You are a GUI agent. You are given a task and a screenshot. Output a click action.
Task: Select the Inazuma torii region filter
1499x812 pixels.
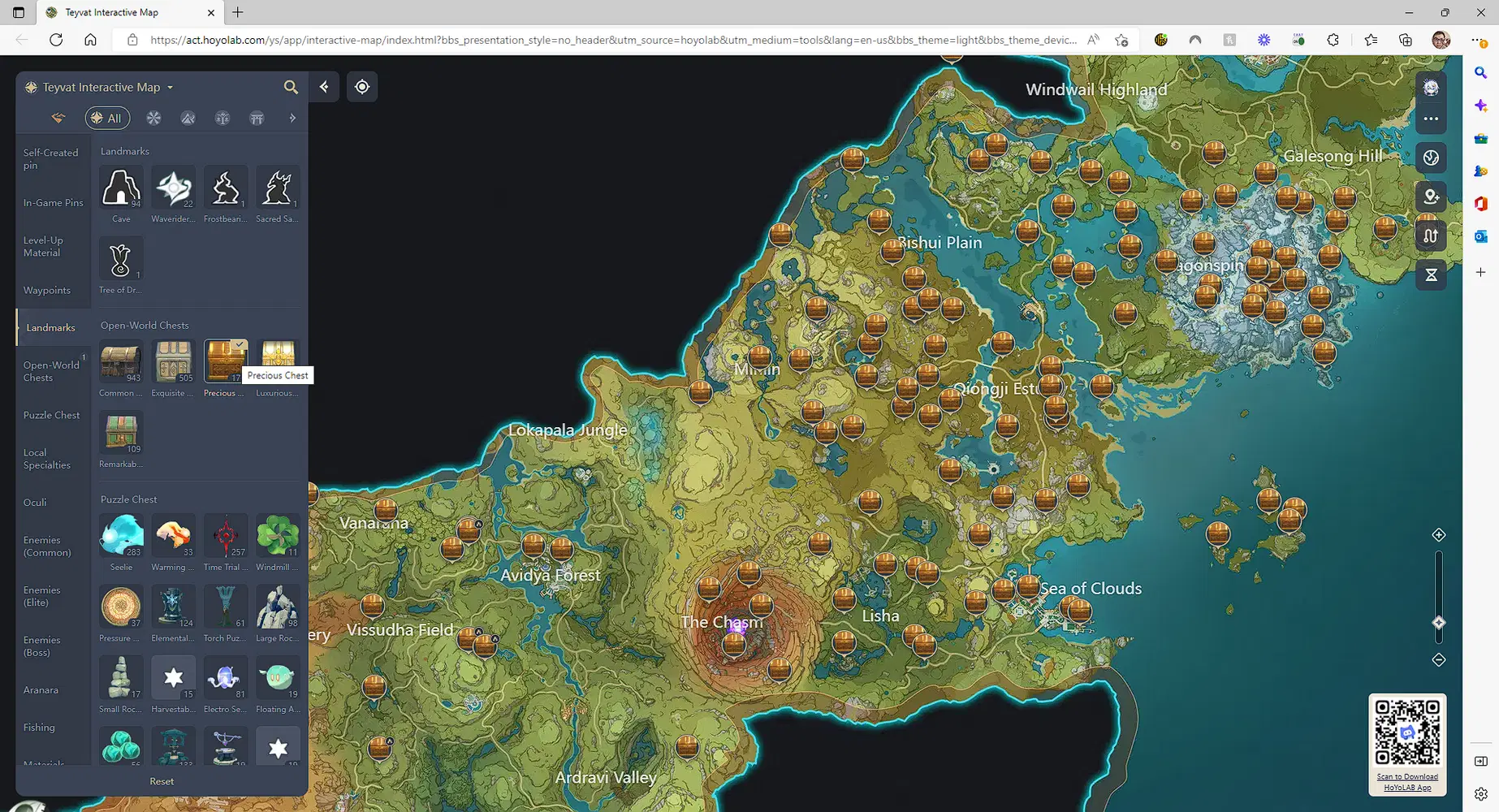pyautogui.click(x=257, y=118)
